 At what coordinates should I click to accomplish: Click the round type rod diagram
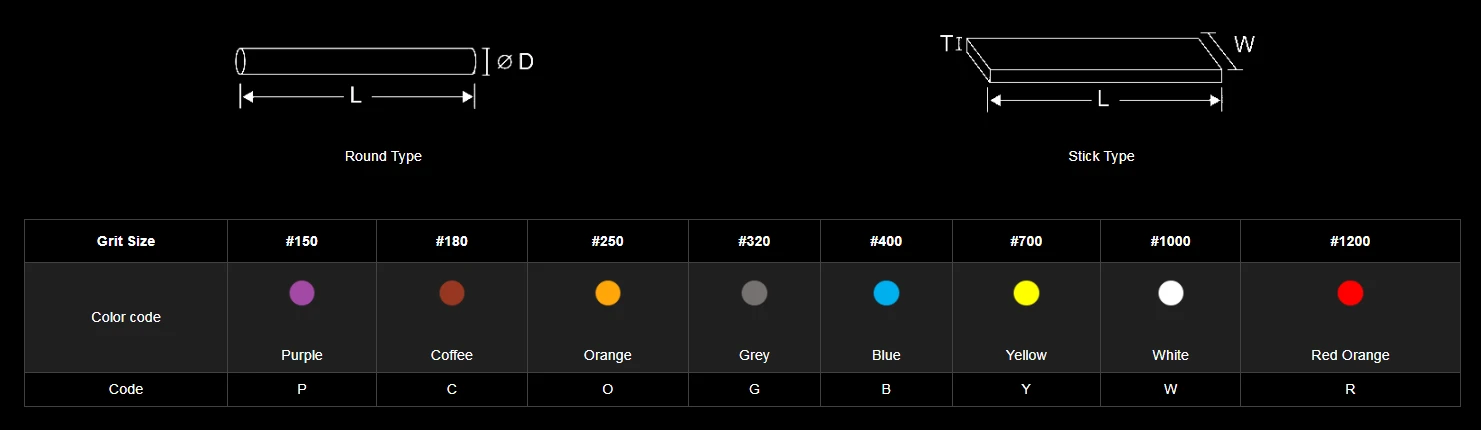[x=356, y=61]
